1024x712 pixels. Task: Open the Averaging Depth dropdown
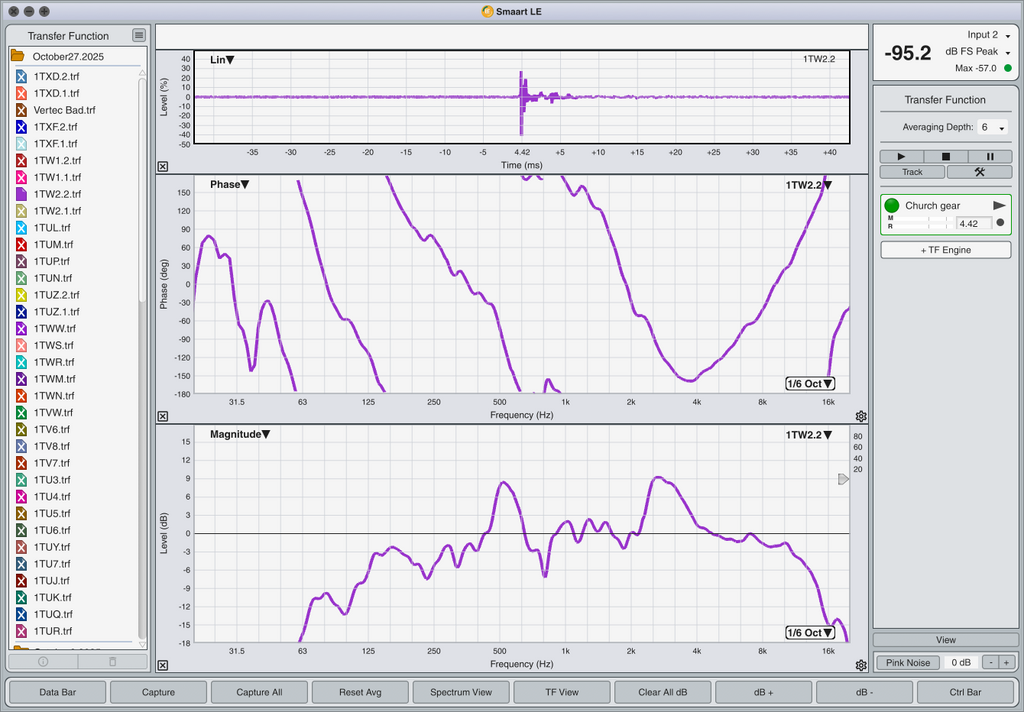click(991, 127)
